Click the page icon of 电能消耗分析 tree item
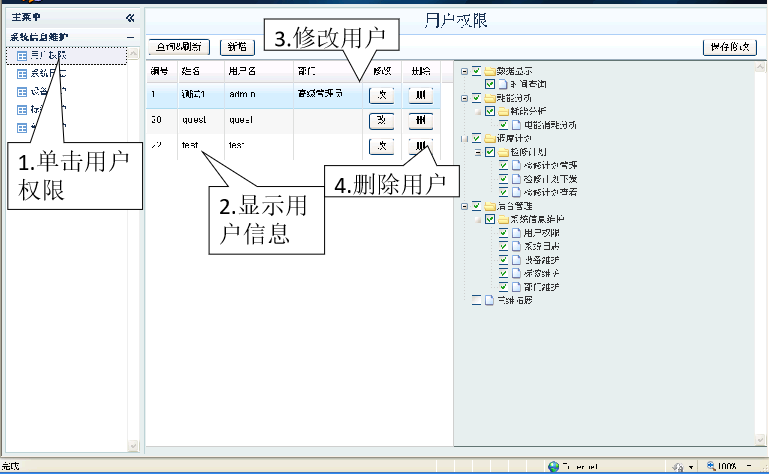The image size is (769, 475). [516, 125]
